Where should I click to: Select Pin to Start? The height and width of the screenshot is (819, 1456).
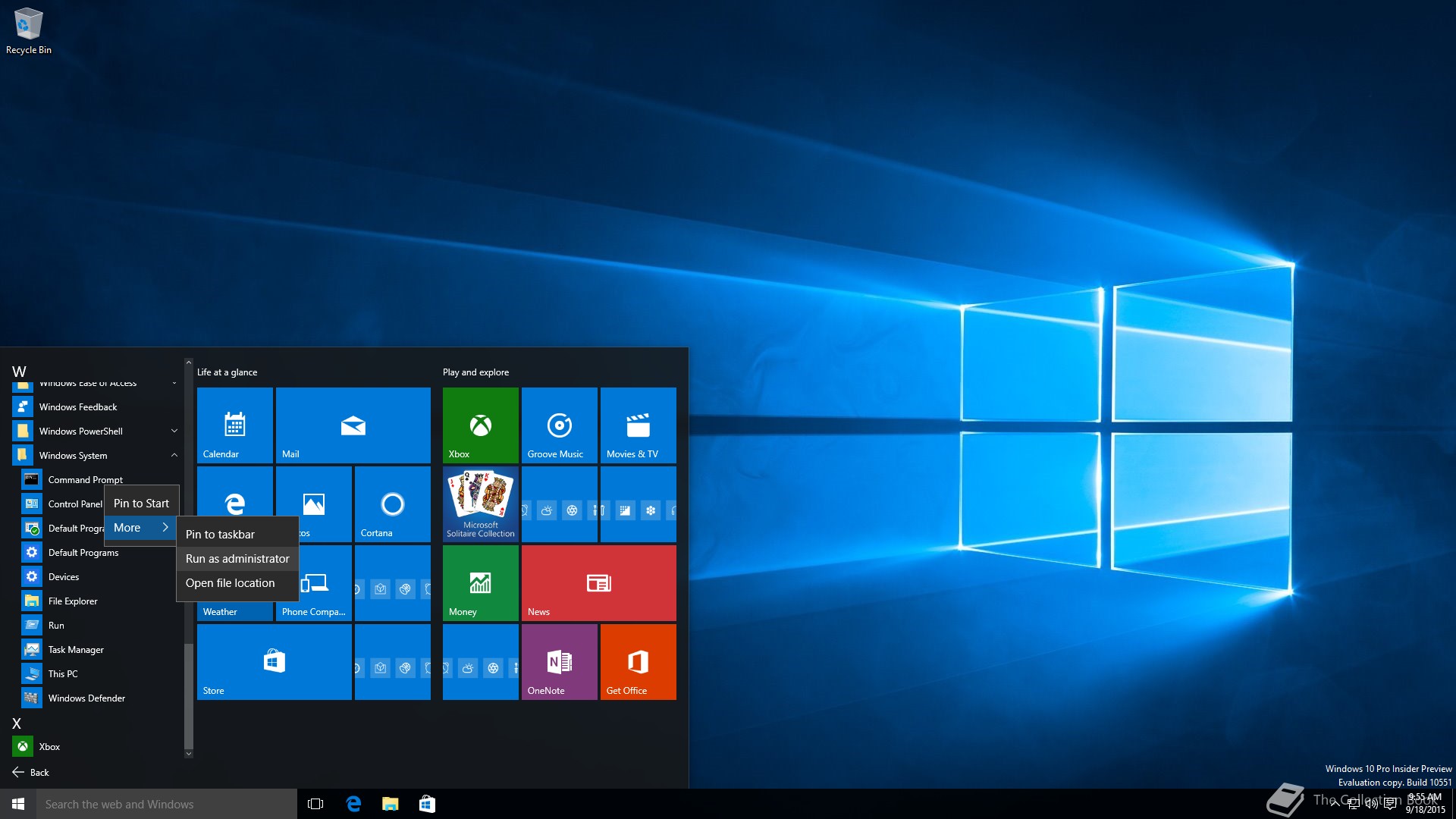coord(141,504)
